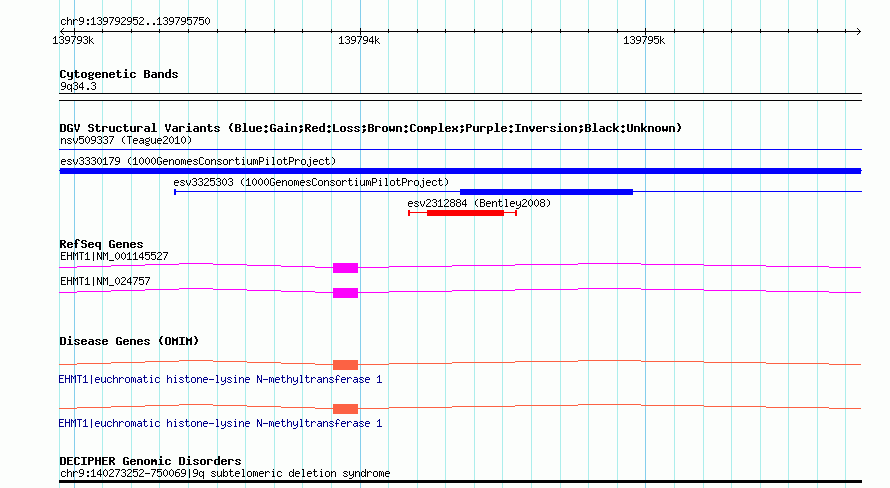890x488 pixels.
Task: Select the esv3325303 variant label
Action: point(311,182)
